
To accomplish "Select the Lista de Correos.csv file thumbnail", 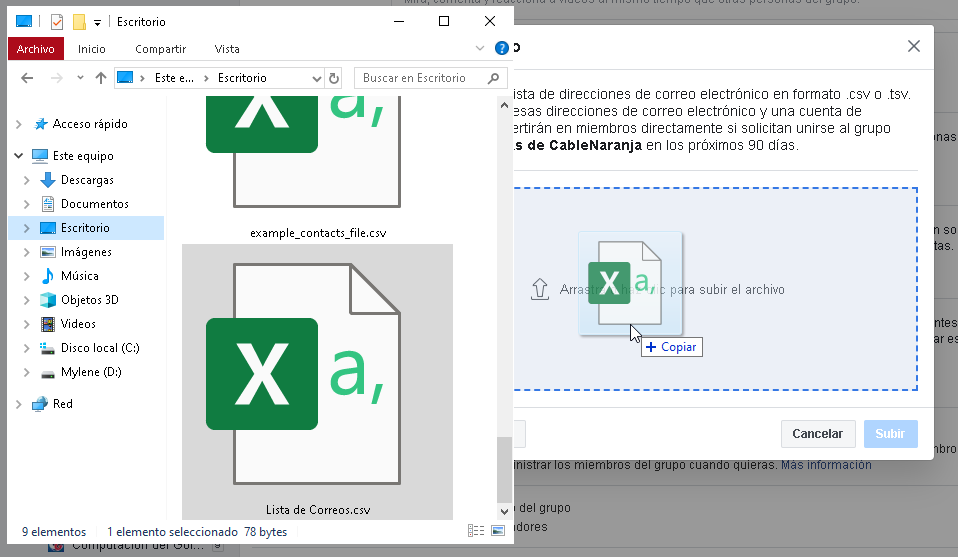I will coord(318,382).
